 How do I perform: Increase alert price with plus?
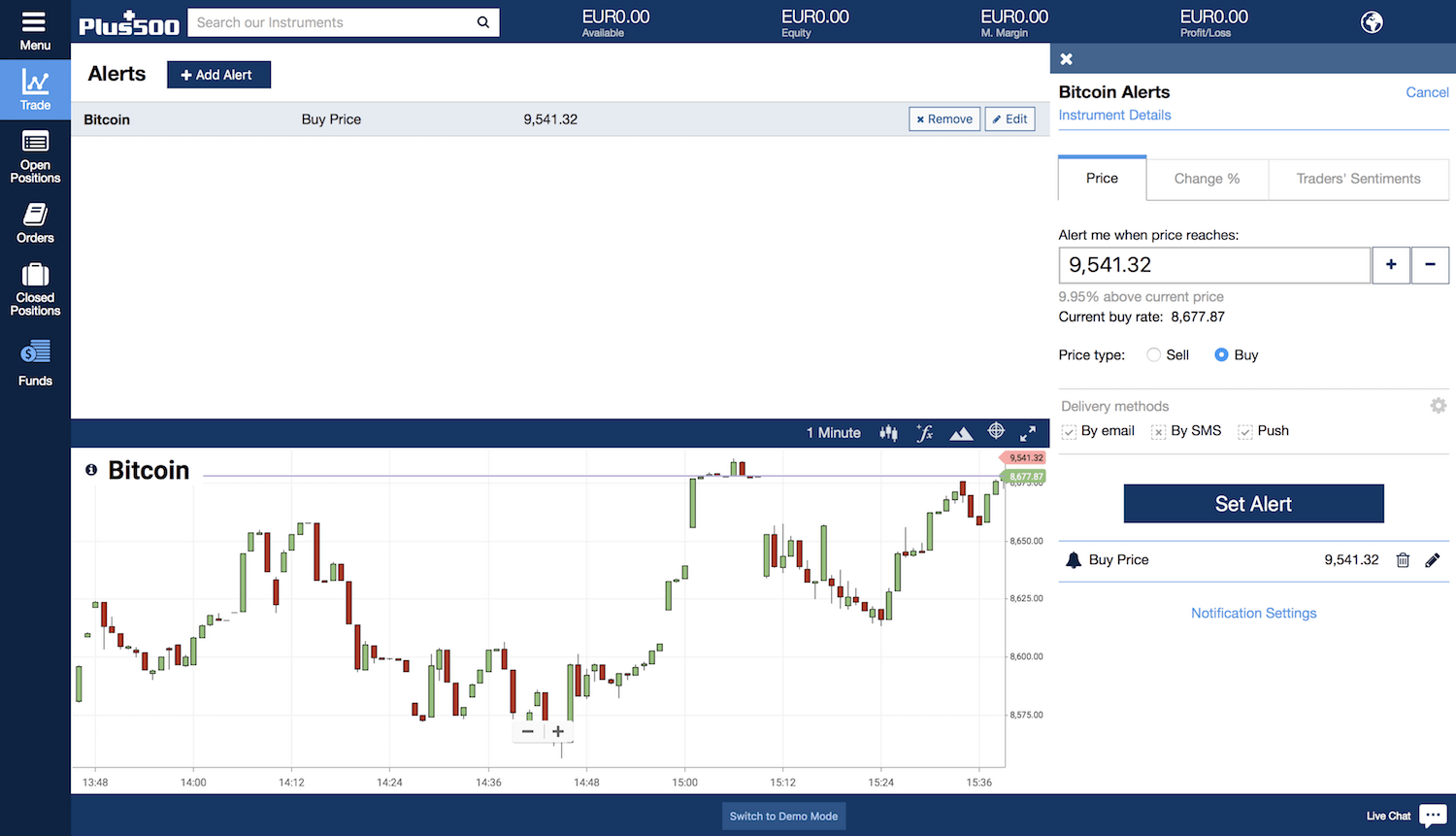(x=1391, y=265)
